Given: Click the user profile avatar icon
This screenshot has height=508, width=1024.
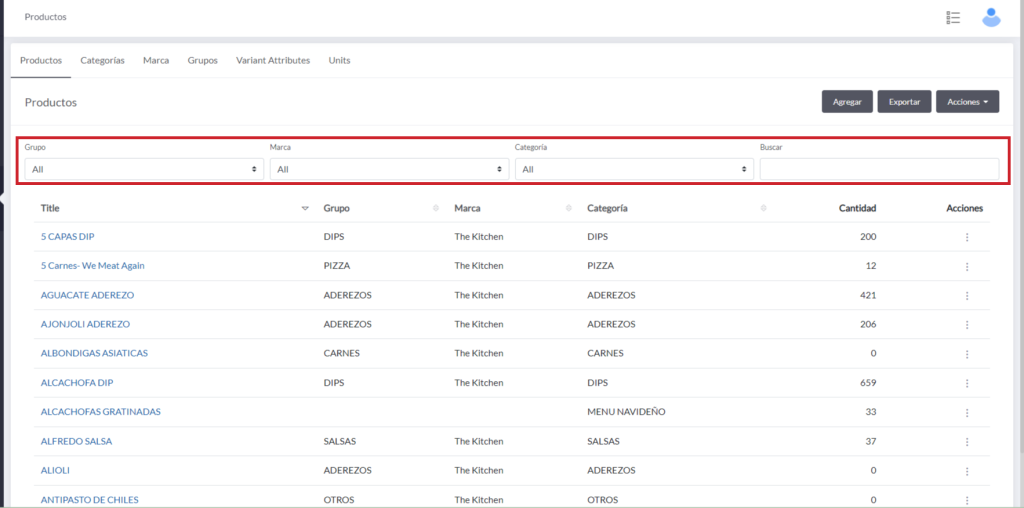Looking at the screenshot, I should click(991, 17).
